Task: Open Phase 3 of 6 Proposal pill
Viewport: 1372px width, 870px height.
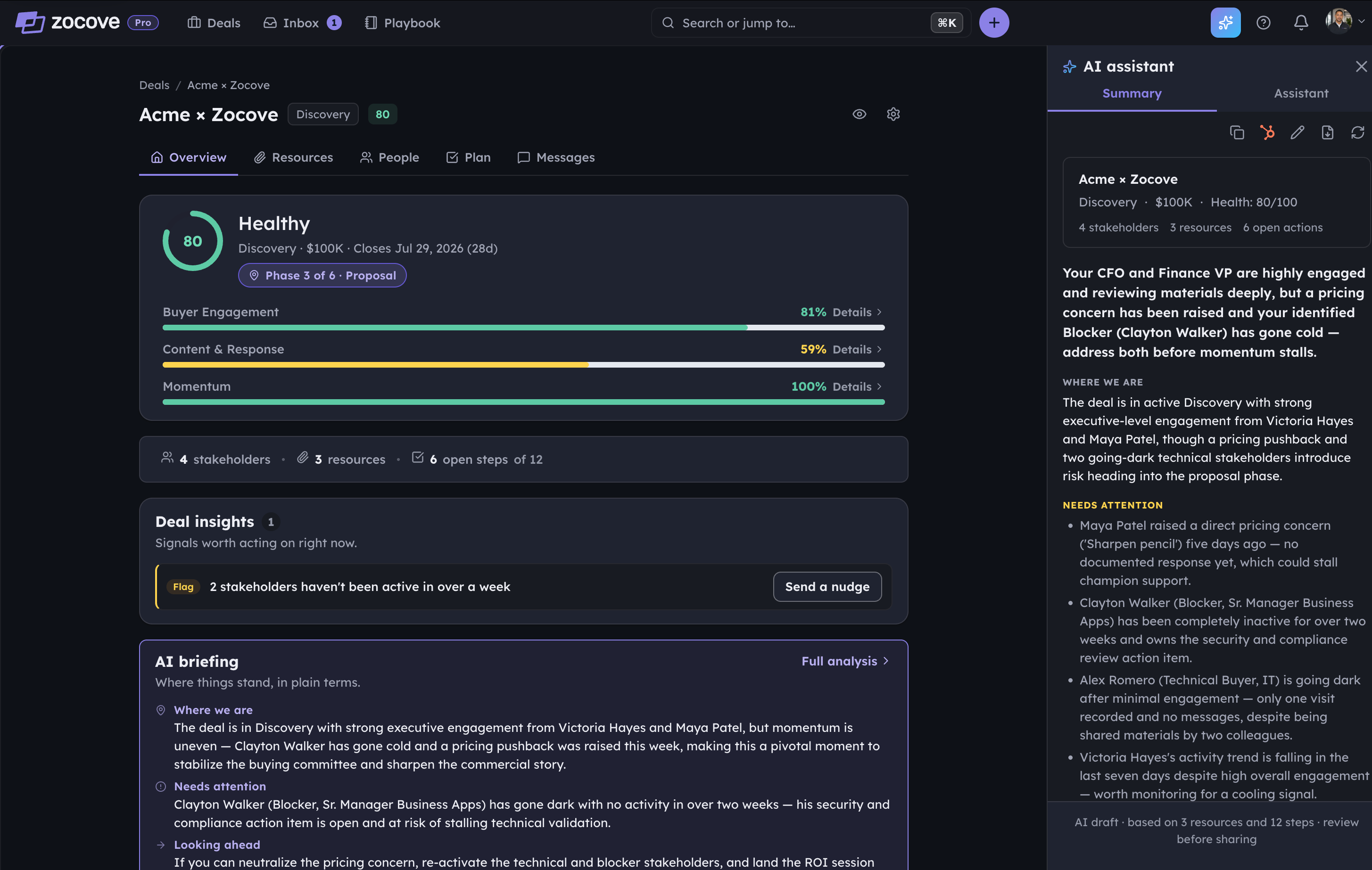Action: pos(322,276)
